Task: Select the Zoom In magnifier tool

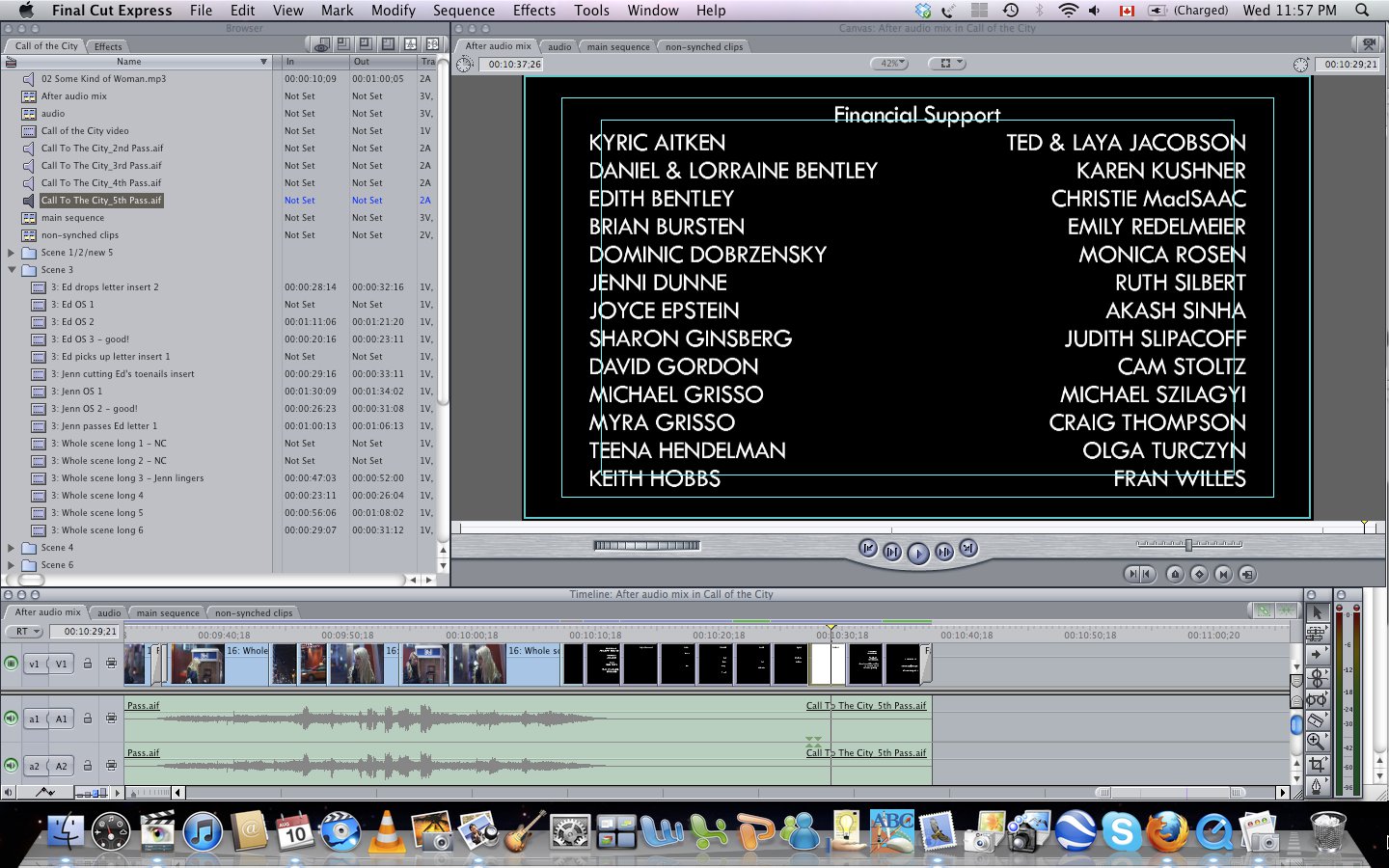Action: 1318,742
